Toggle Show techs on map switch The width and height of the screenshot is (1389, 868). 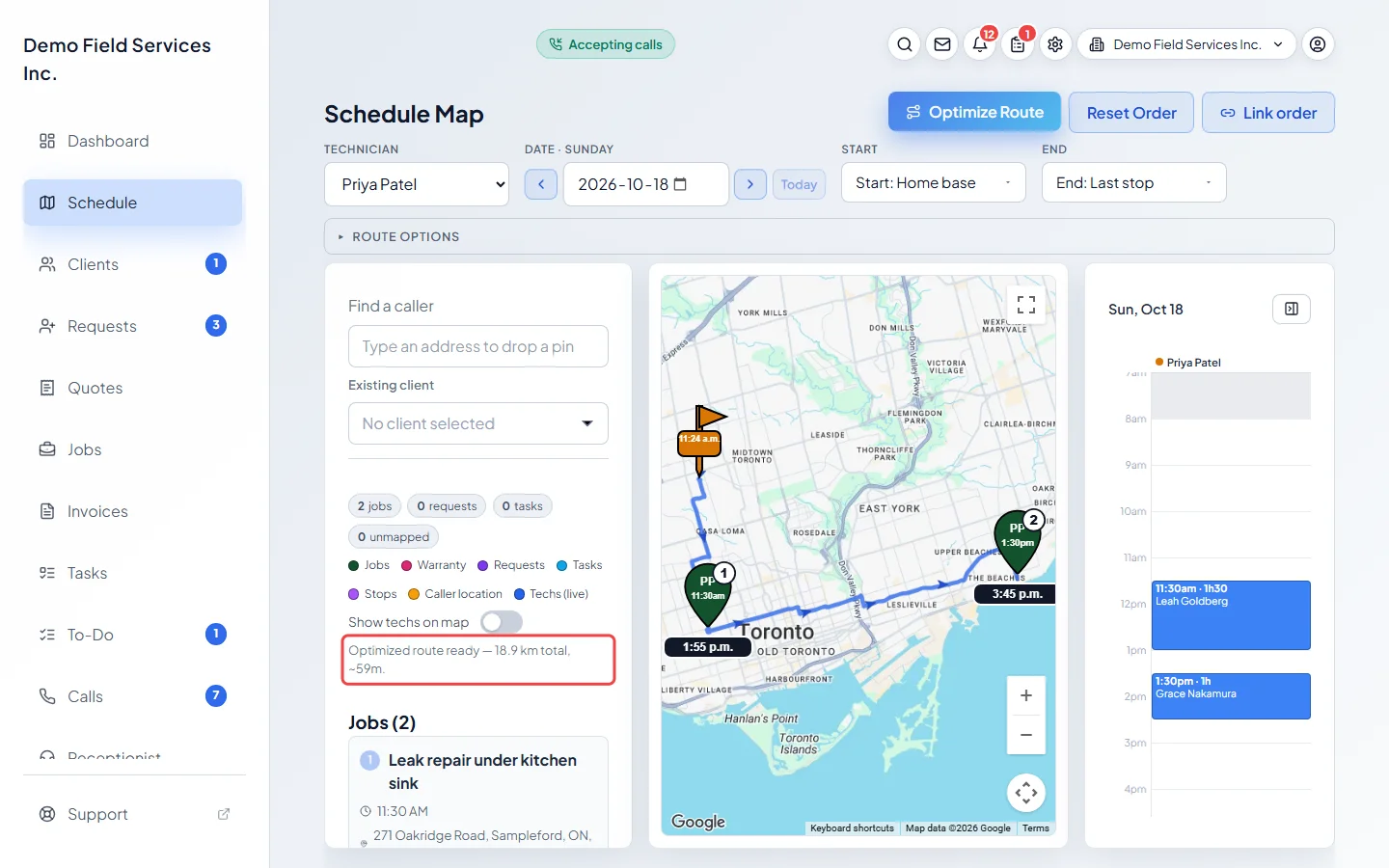(502, 622)
